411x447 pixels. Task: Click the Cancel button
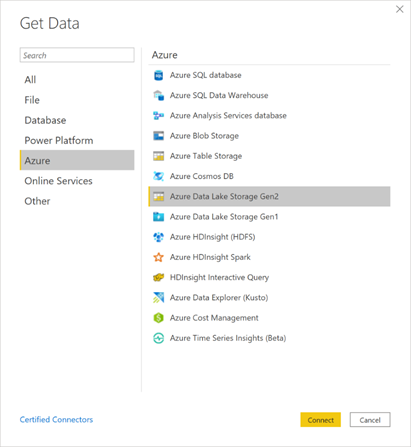(x=370, y=420)
